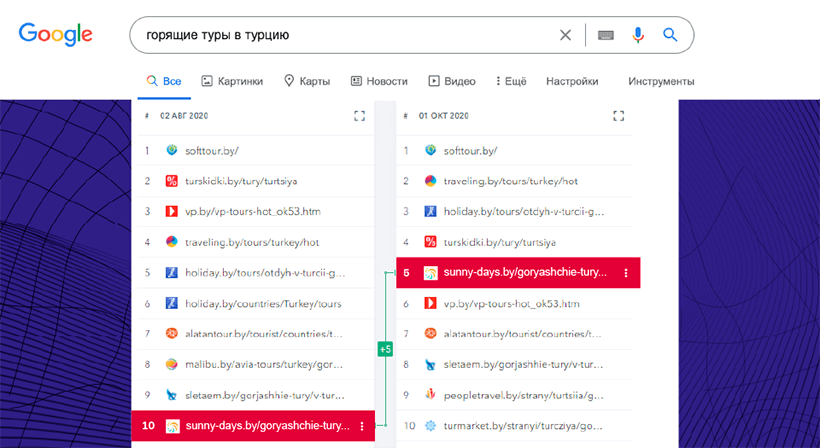Start voice search with microphone icon
This screenshot has height=448, width=820.
tap(637, 35)
